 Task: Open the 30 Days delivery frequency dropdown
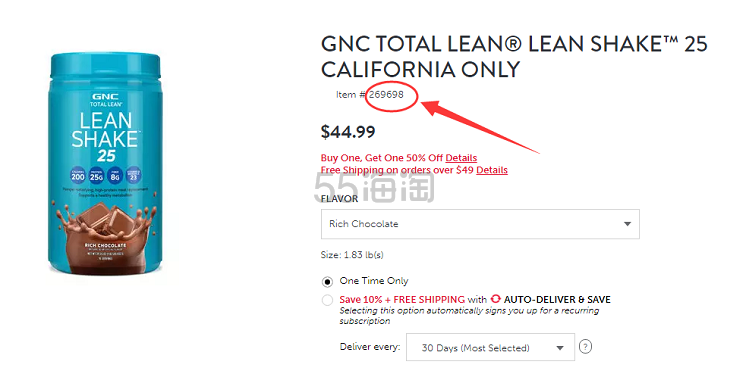490,347
